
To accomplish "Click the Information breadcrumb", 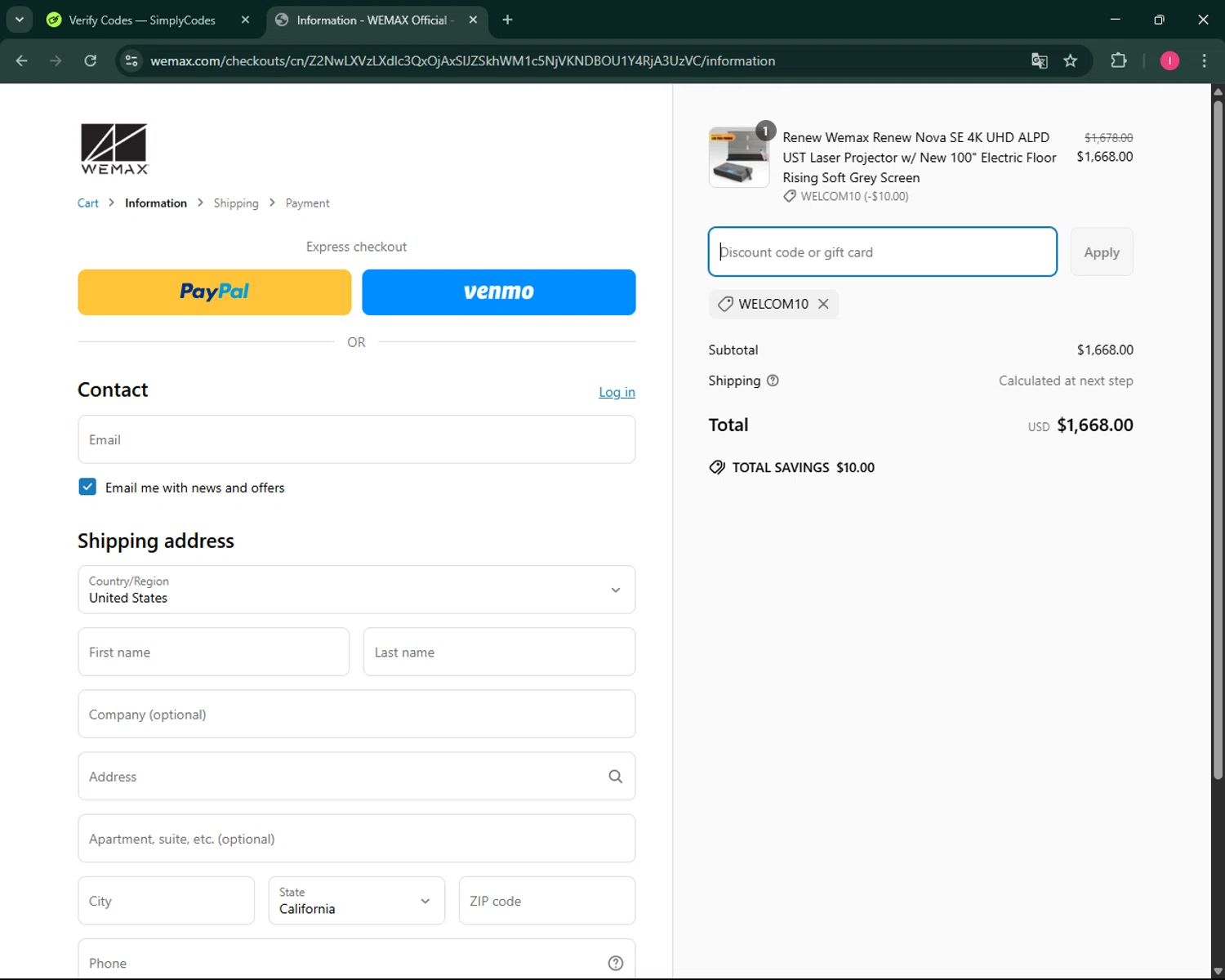I will tap(156, 203).
